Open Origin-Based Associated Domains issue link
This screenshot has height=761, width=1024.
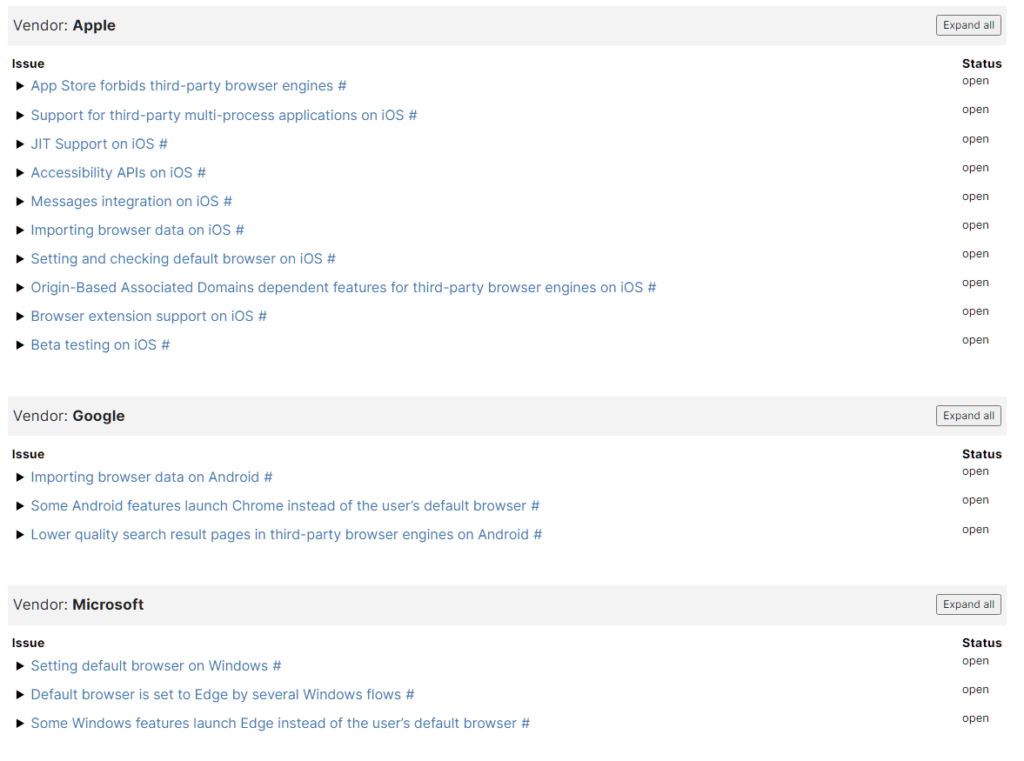[336, 288]
